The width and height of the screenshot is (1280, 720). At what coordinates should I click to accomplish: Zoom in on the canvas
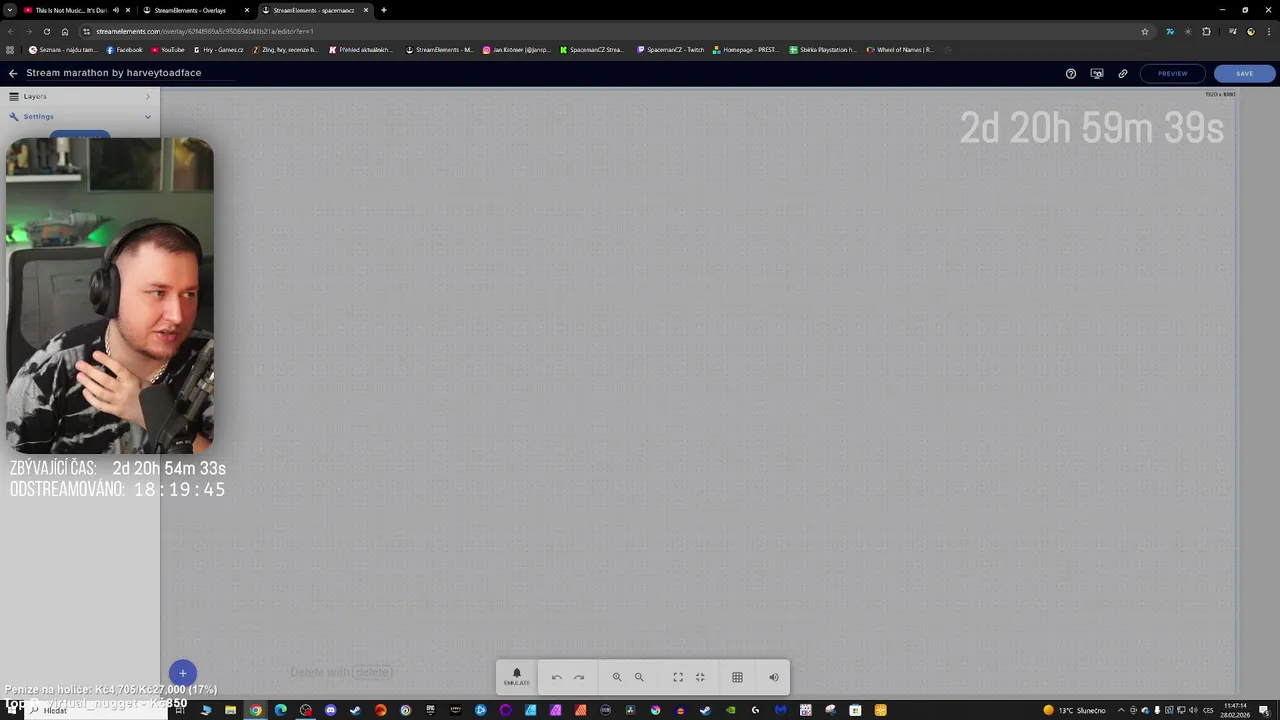click(x=617, y=677)
